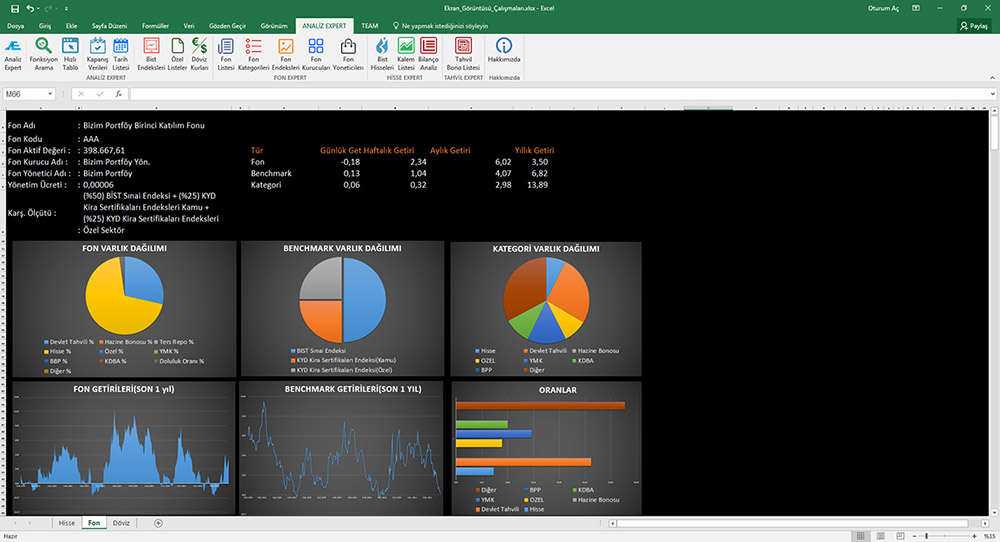
Task: Click the vertical scrollbar down arrow
Action: [994, 512]
